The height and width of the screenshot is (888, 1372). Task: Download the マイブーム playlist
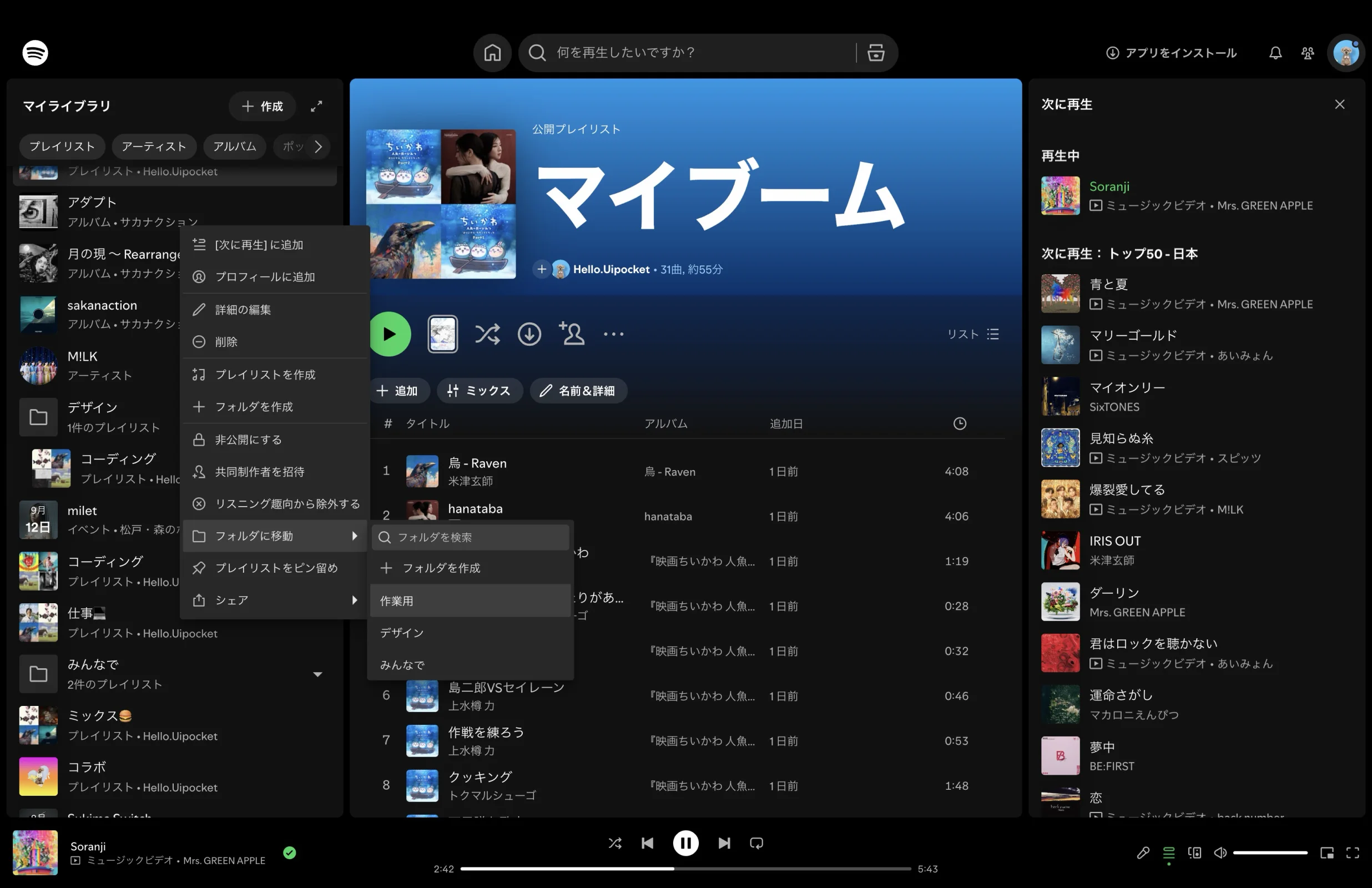coord(528,334)
